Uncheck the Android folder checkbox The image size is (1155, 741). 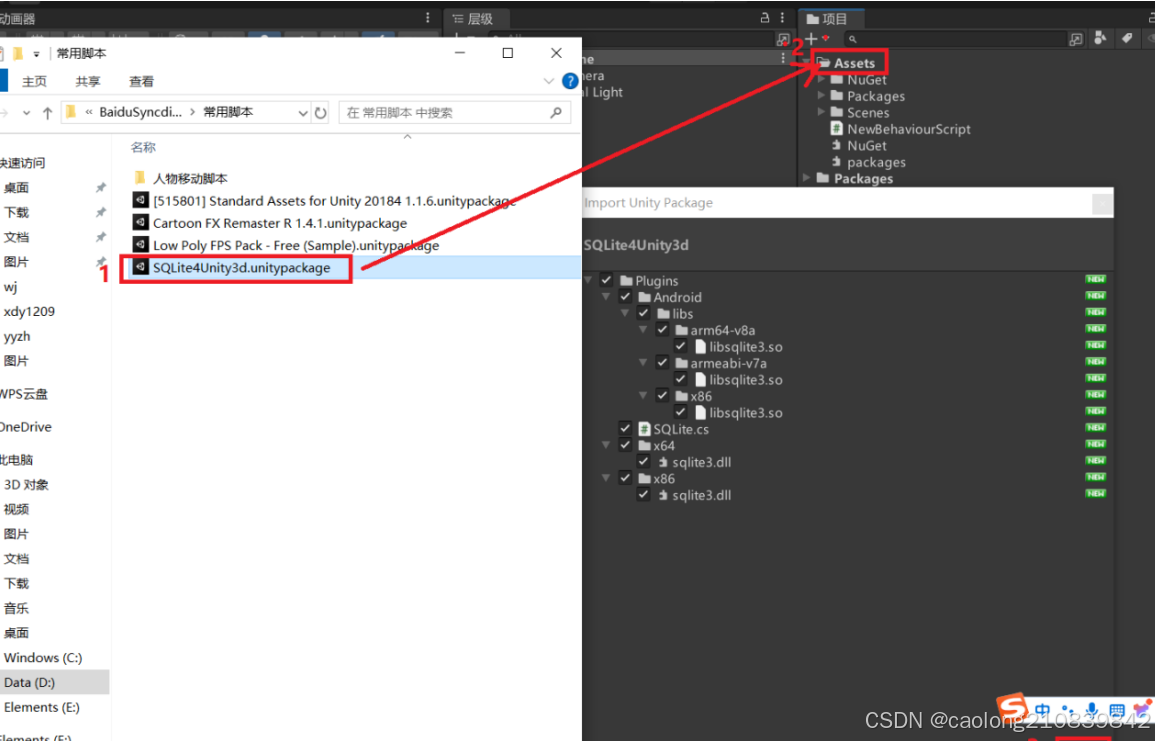(625, 297)
